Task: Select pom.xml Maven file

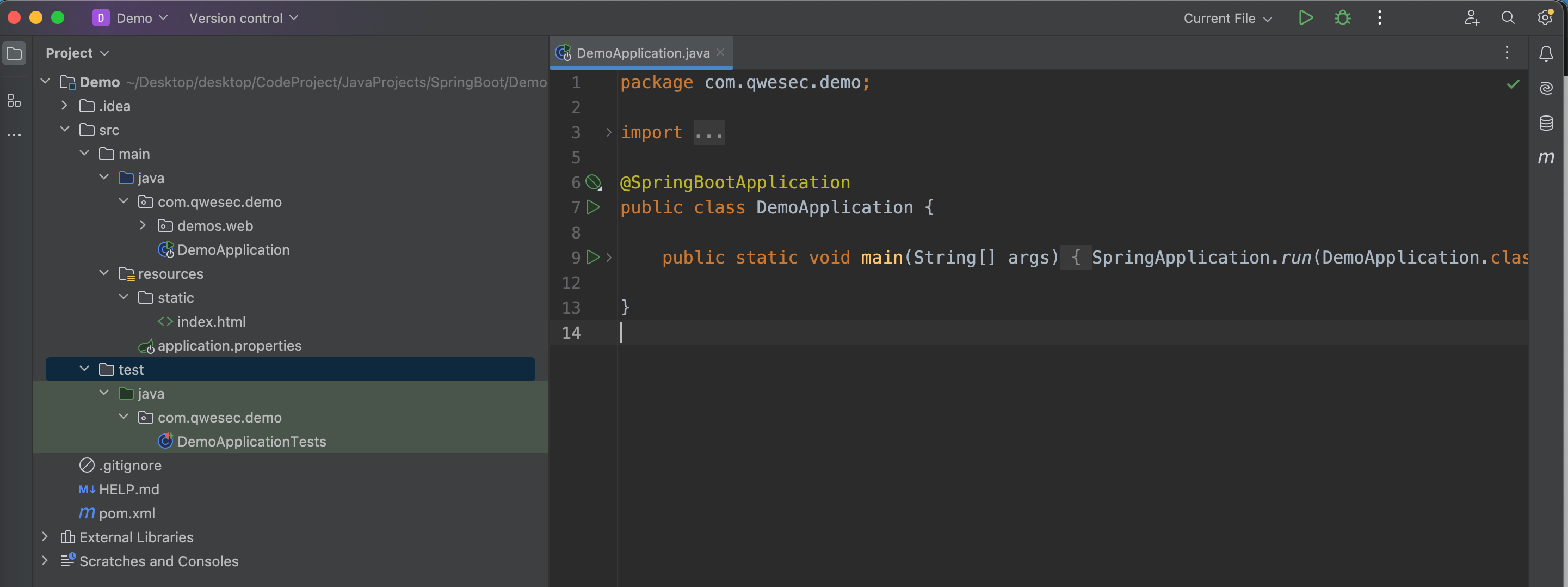Action: (x=126, y=513)
